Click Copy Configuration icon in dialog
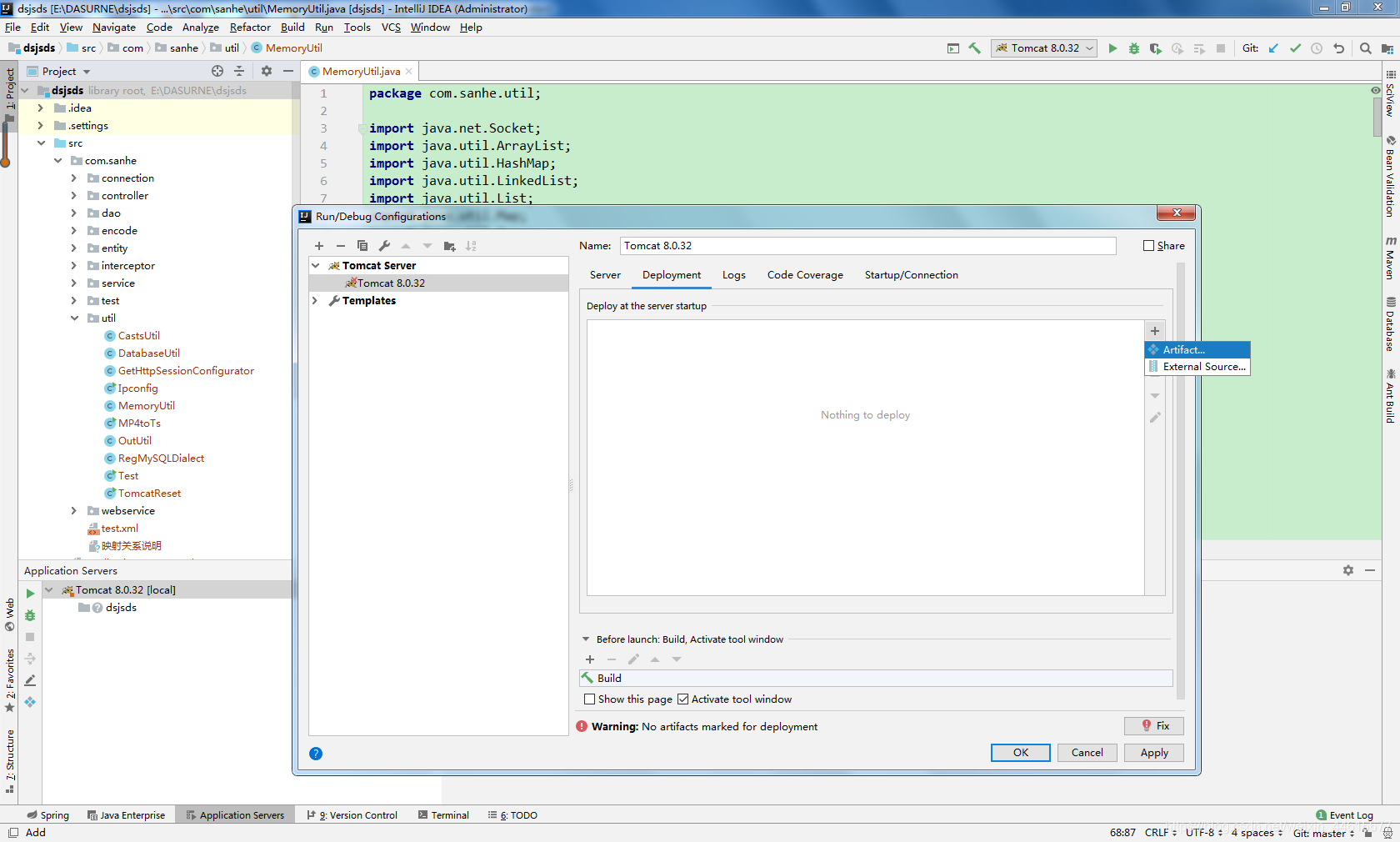 point(362,246)
